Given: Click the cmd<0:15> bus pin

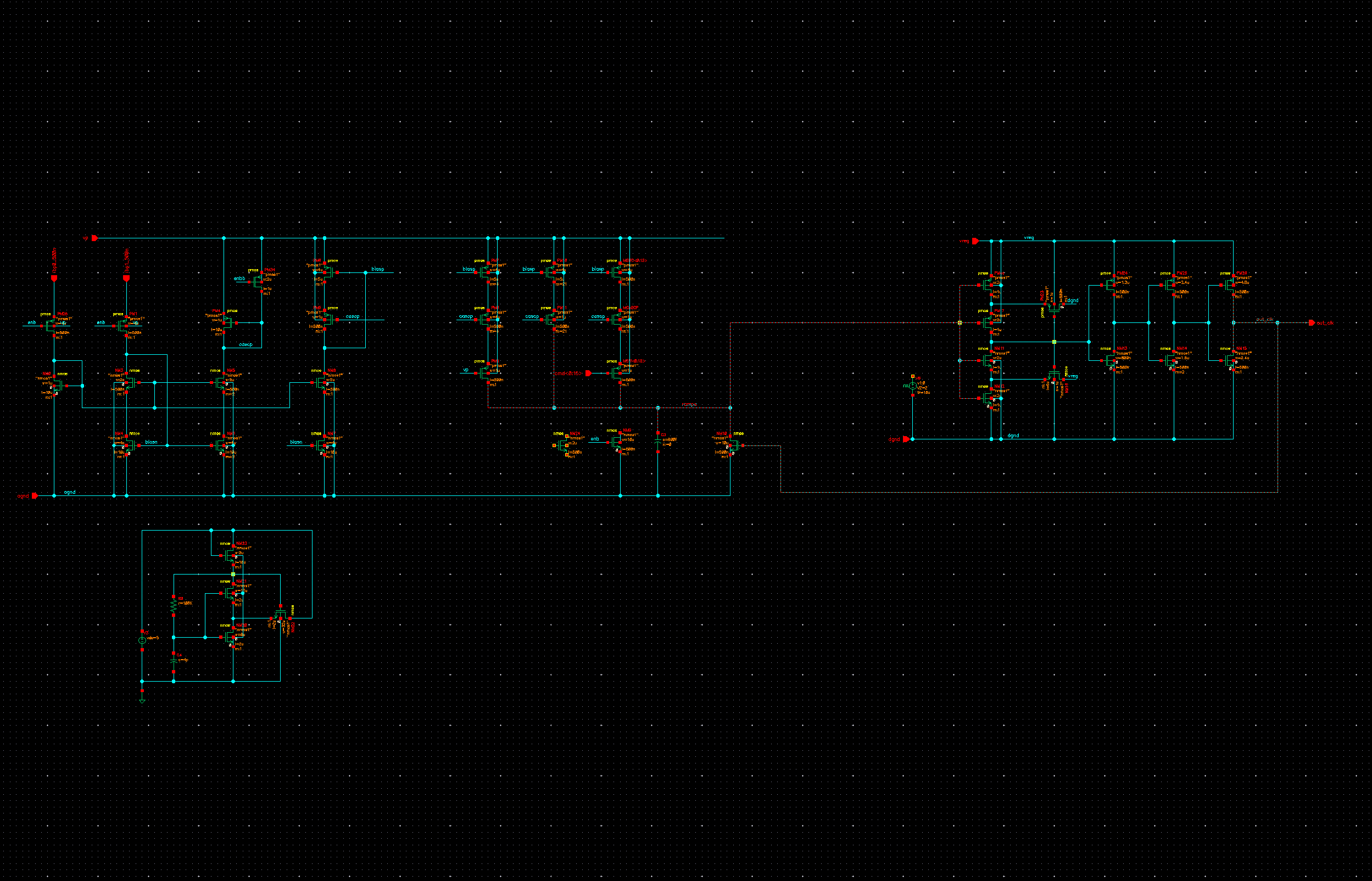Looking at the screenshot, I should point(588,373).
